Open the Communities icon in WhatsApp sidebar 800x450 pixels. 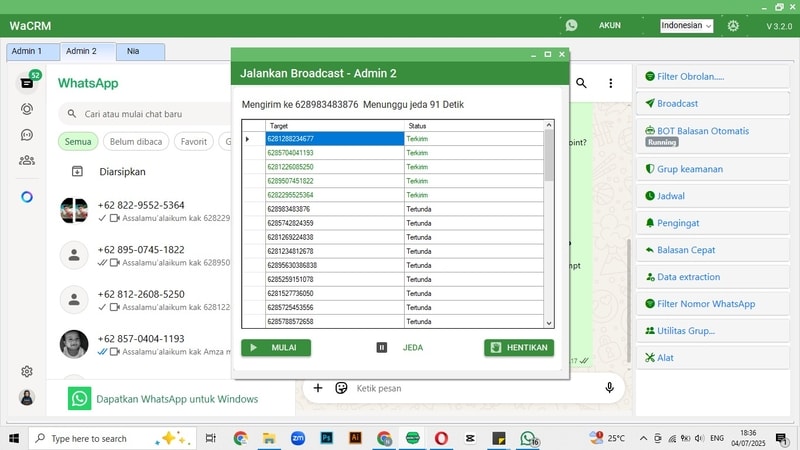point(27,160)
